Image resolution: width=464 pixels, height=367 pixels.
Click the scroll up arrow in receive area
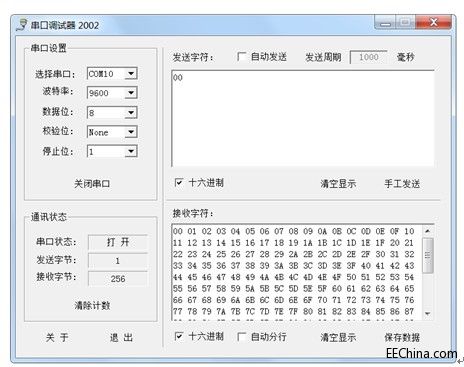pyautogui.click(x=428, y=231)
